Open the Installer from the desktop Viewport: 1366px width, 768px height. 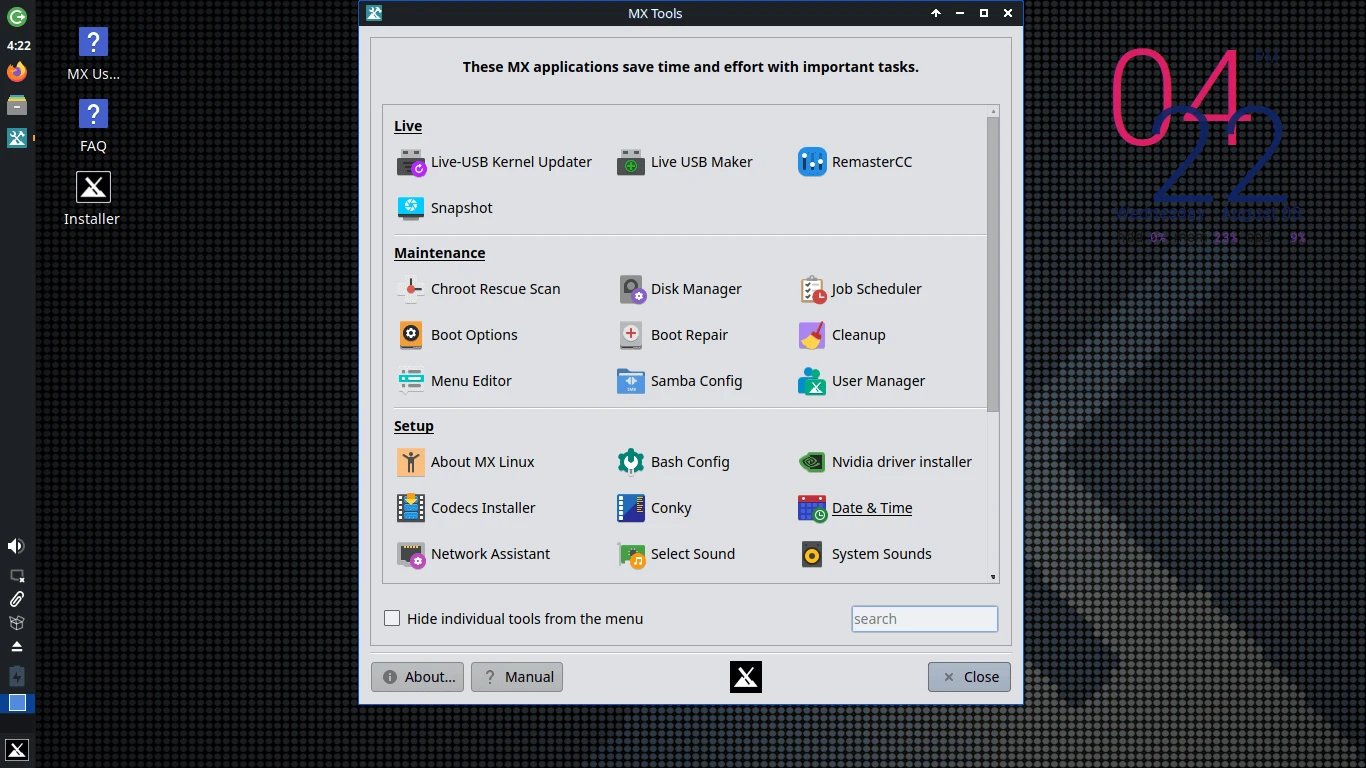[x=92, y=196]
